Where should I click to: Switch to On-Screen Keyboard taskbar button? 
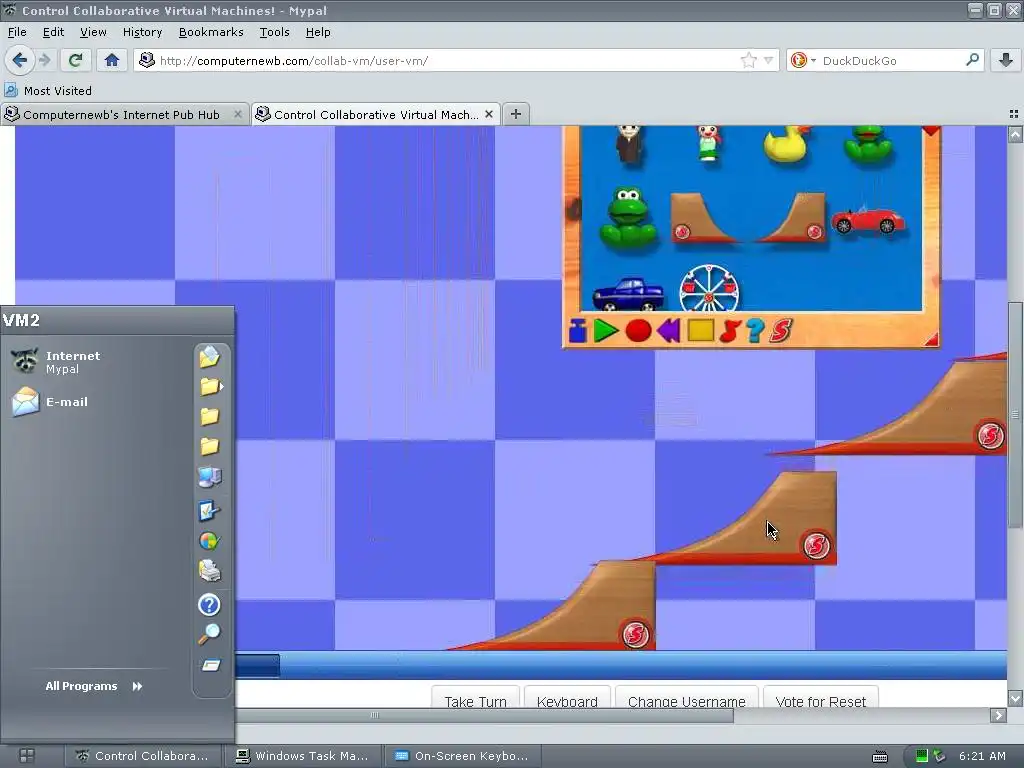point(462,756)
